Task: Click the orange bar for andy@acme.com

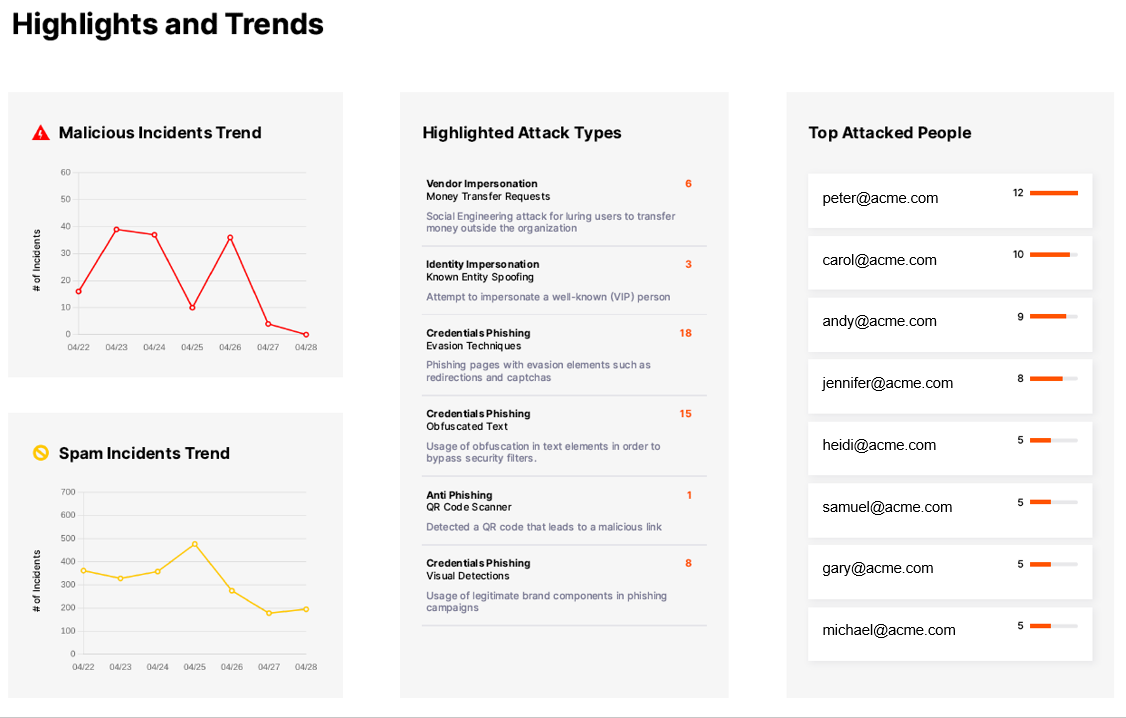Action: [x=1048, y=317]
